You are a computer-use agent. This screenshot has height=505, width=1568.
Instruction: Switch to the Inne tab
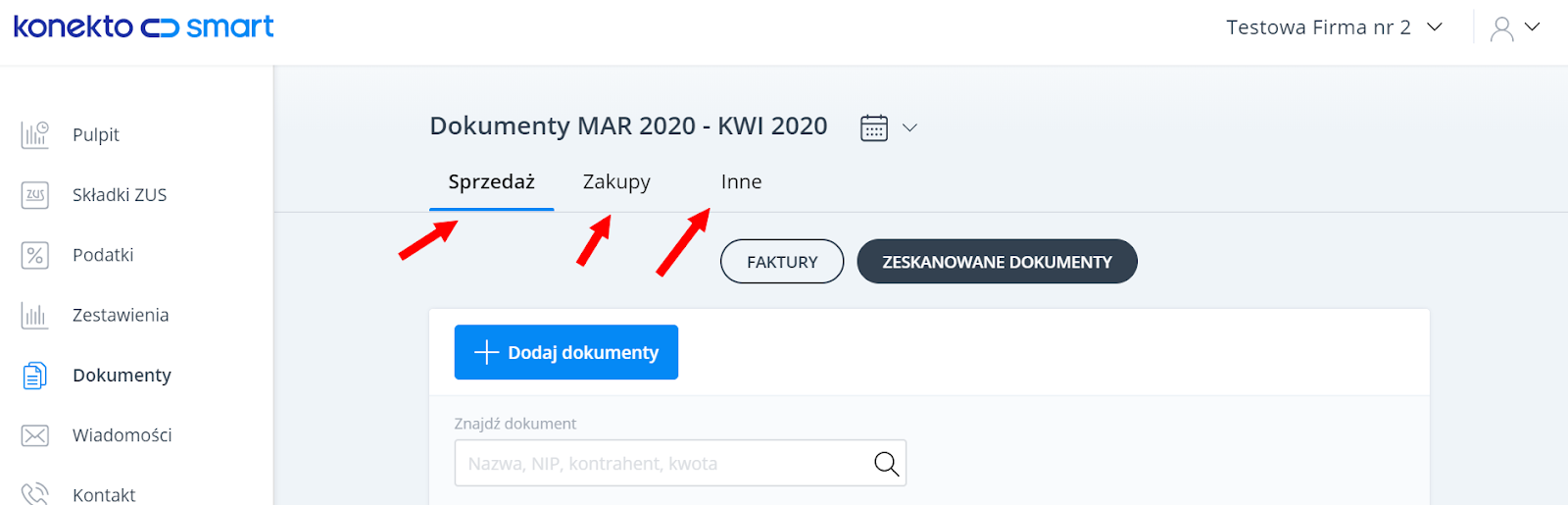click(x=741, y=182)
